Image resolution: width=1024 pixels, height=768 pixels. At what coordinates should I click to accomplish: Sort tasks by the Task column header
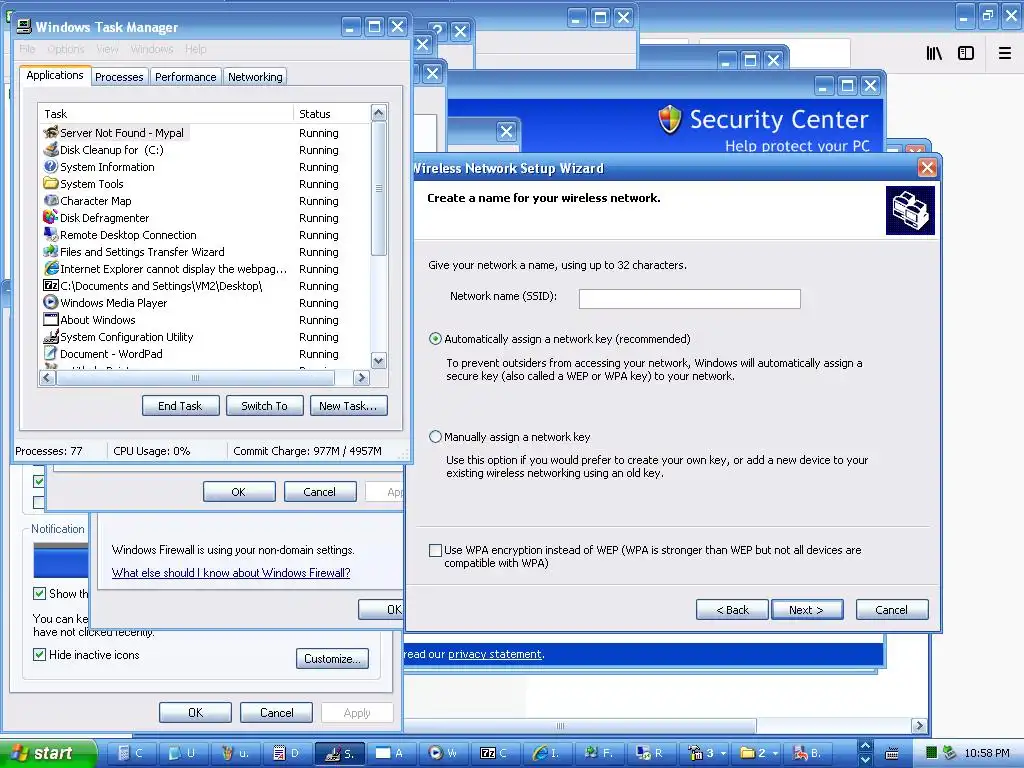click(x=166, y=114)
